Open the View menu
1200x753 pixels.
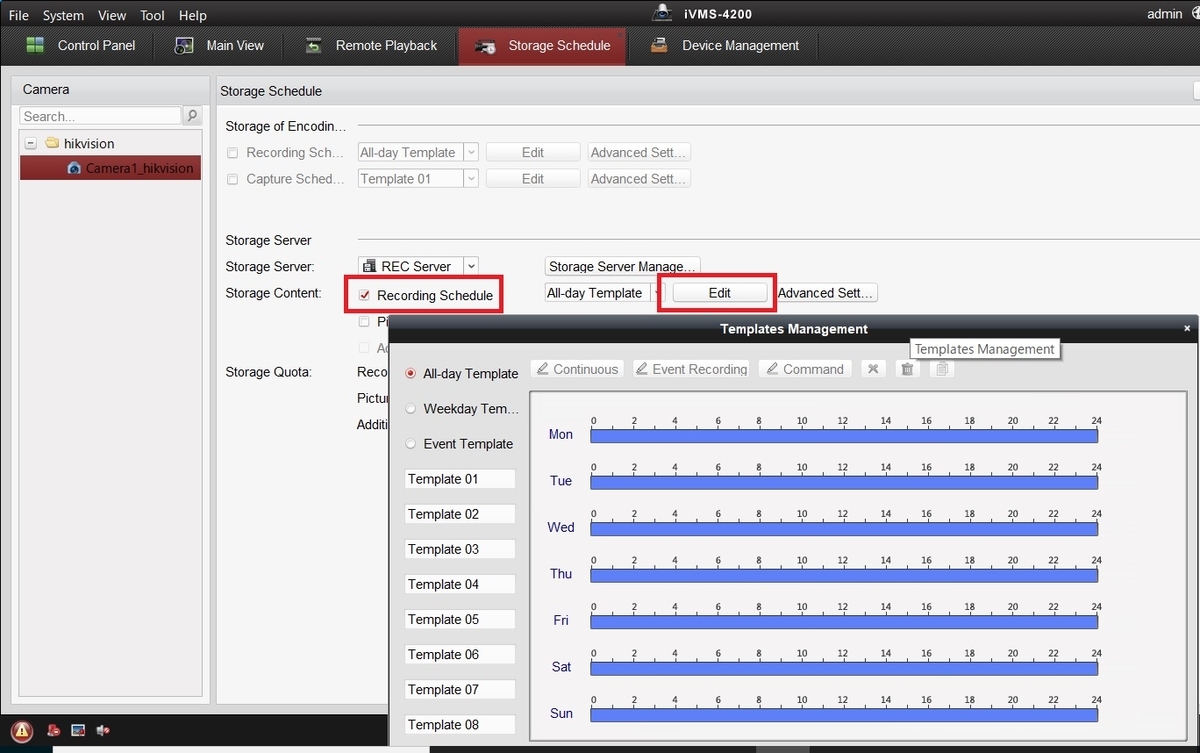click(x=112, y=15)
